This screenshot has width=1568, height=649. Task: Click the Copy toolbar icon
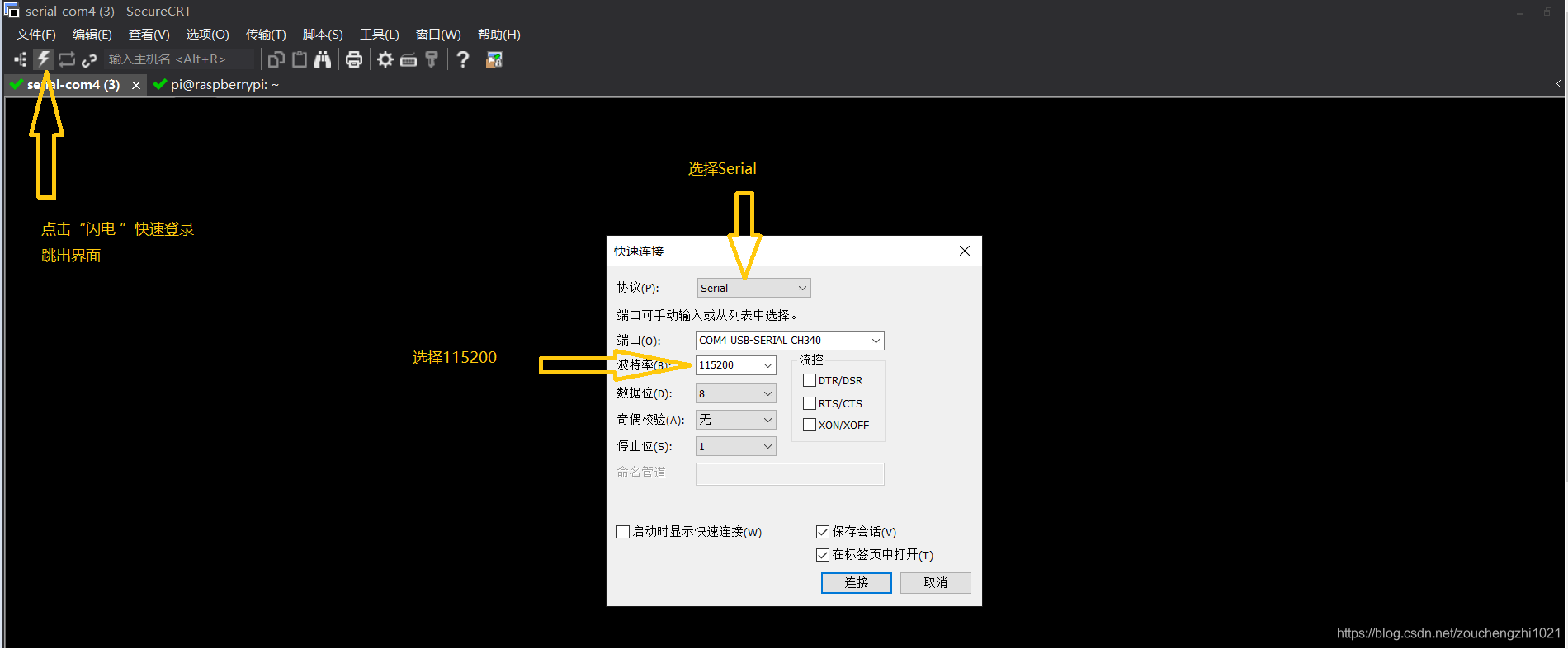pos(276,59)
